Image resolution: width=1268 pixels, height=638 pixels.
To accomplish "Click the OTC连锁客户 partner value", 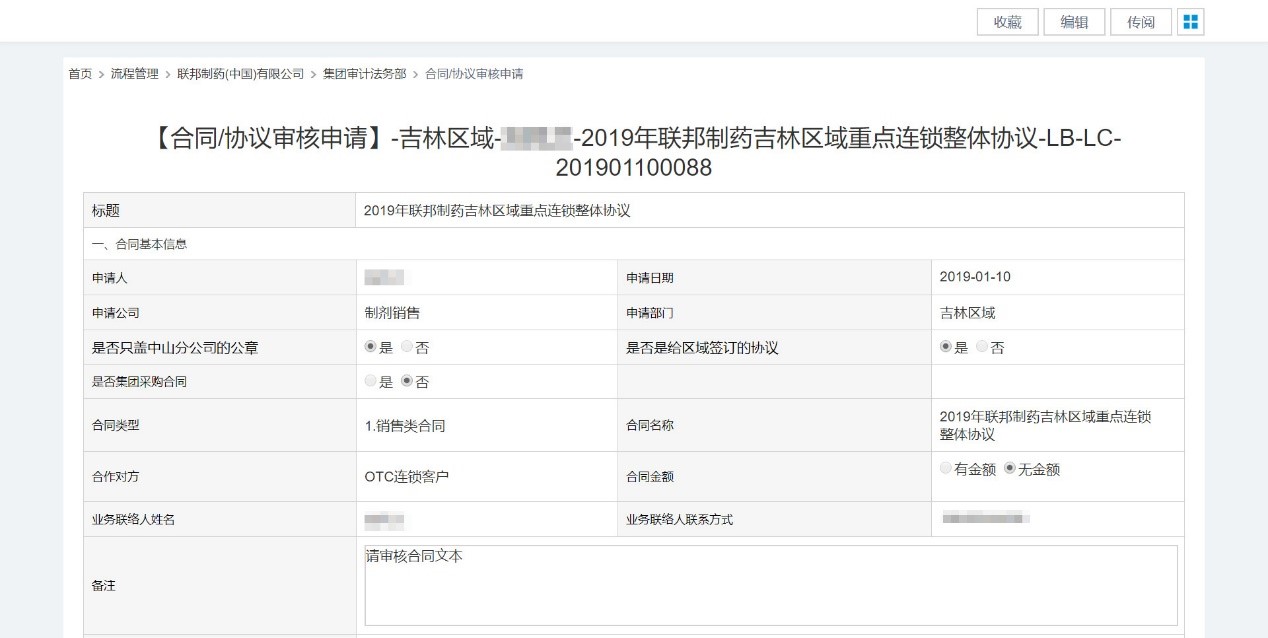I will click(407, 477).
